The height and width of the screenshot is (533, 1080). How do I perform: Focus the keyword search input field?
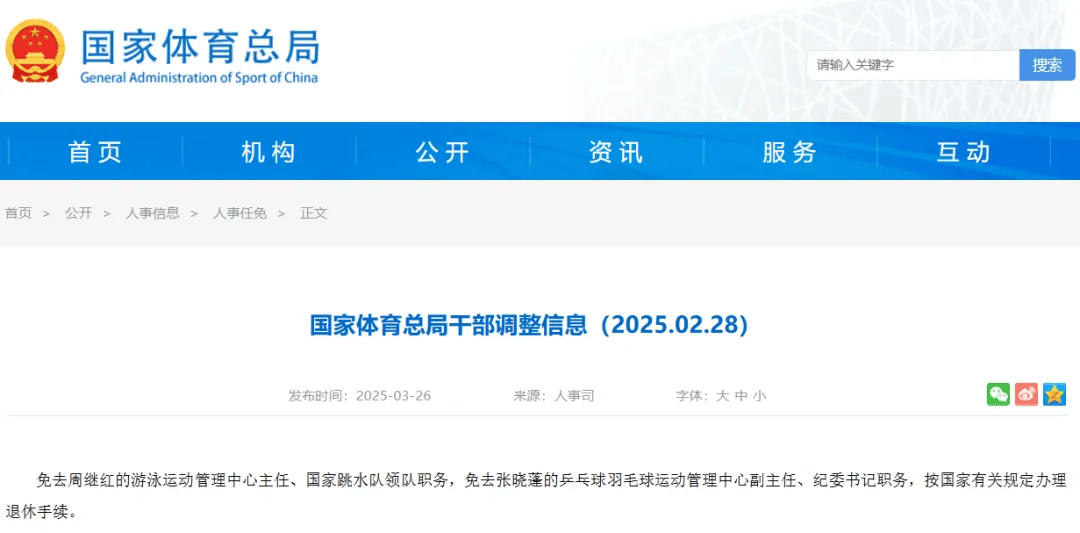click(x=913, y=65)
